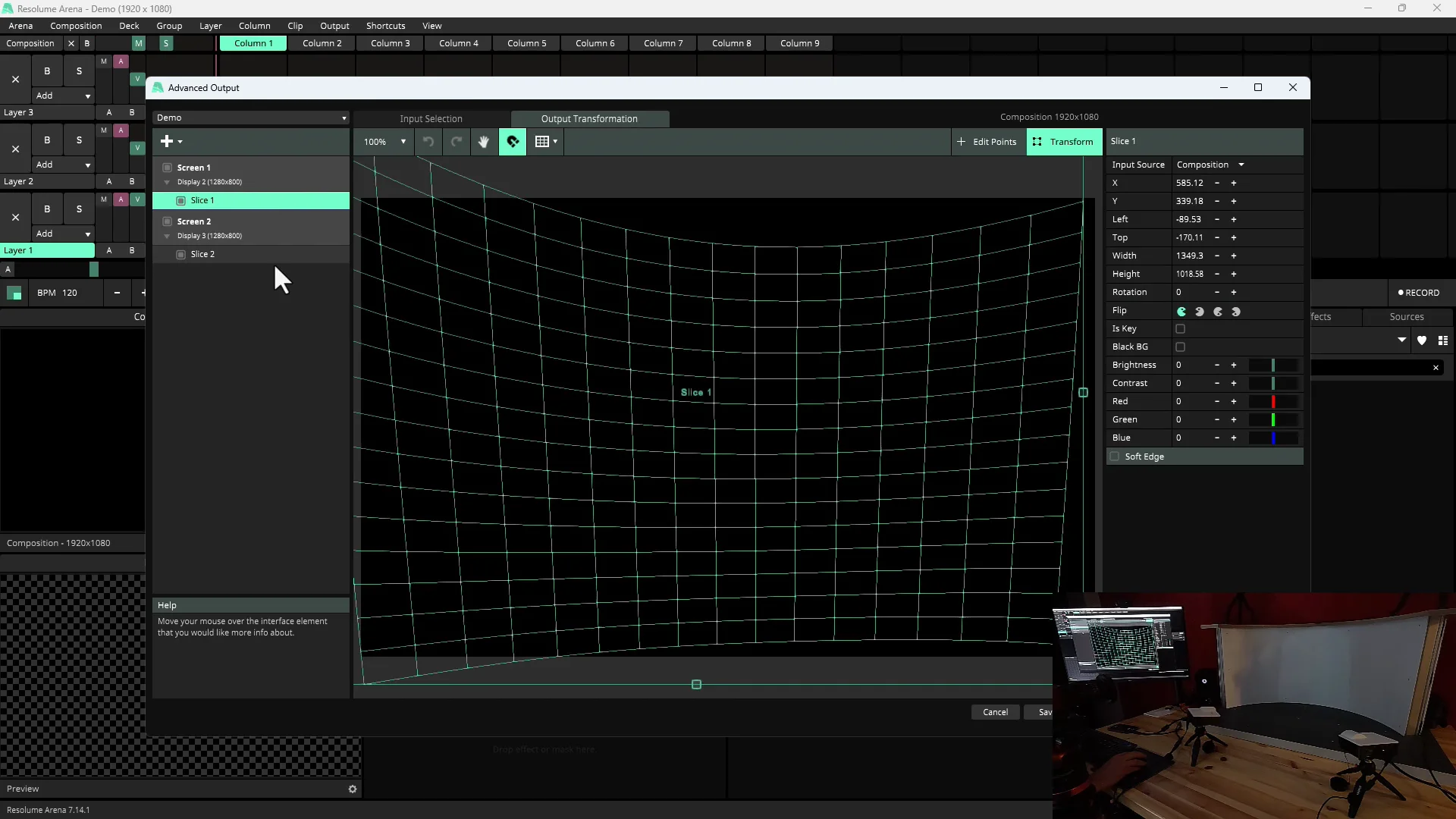Open the 100% zoom level dropdown

[384, 142]
